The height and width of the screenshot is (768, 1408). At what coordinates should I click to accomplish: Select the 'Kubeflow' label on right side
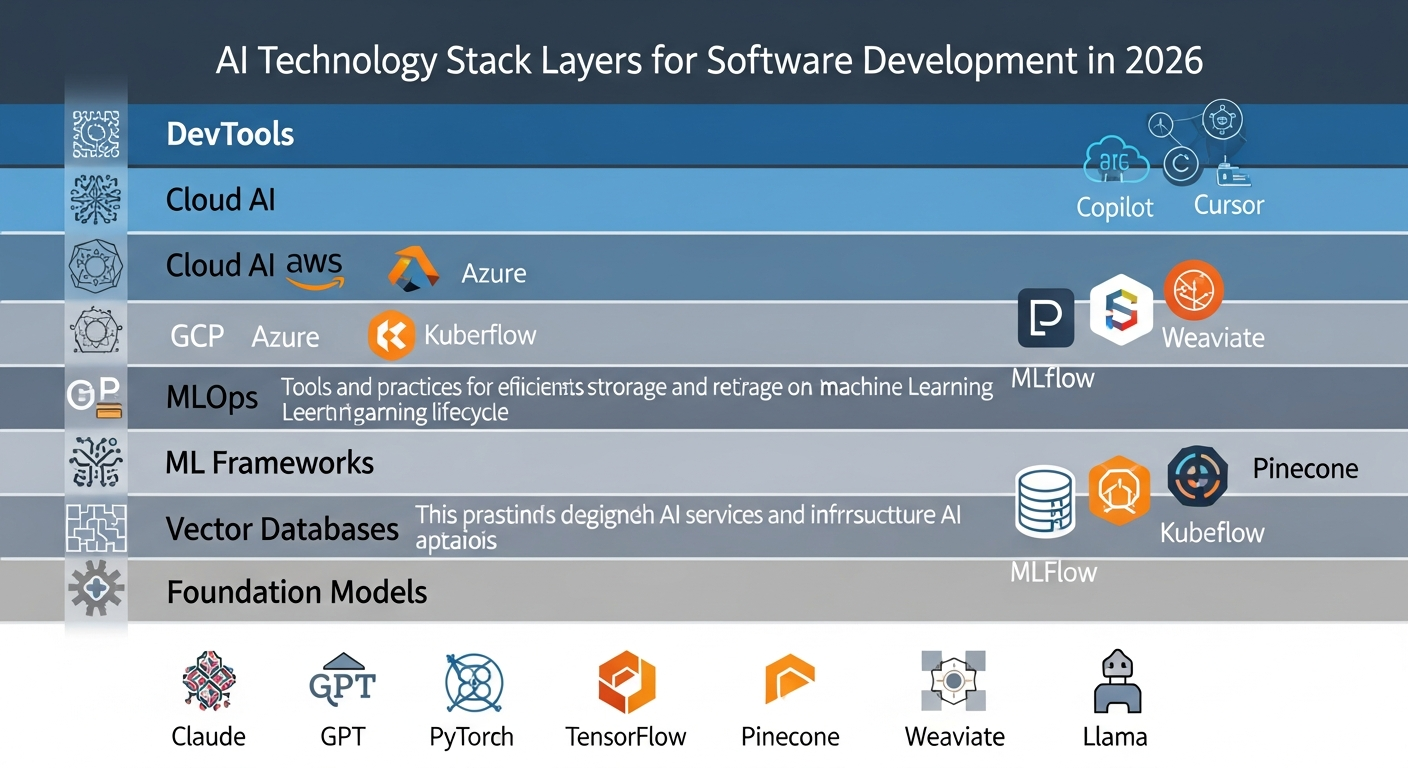tap(1212, 533)
